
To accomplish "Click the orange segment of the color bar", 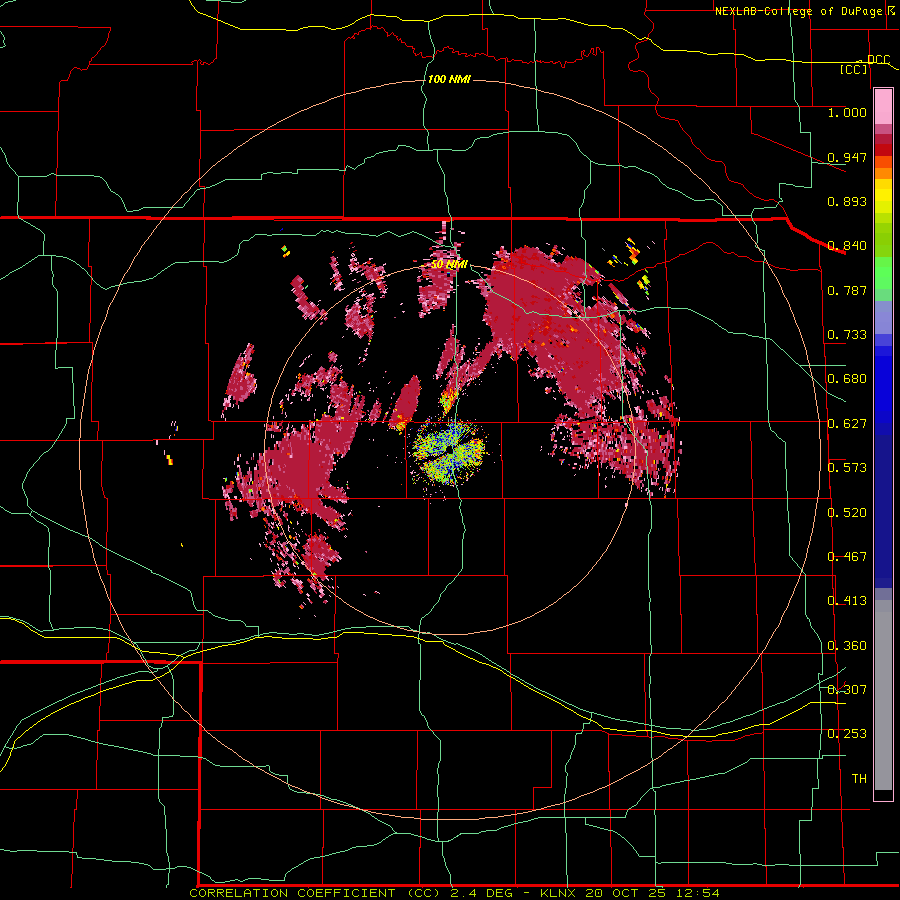I will tap(883, 168).
